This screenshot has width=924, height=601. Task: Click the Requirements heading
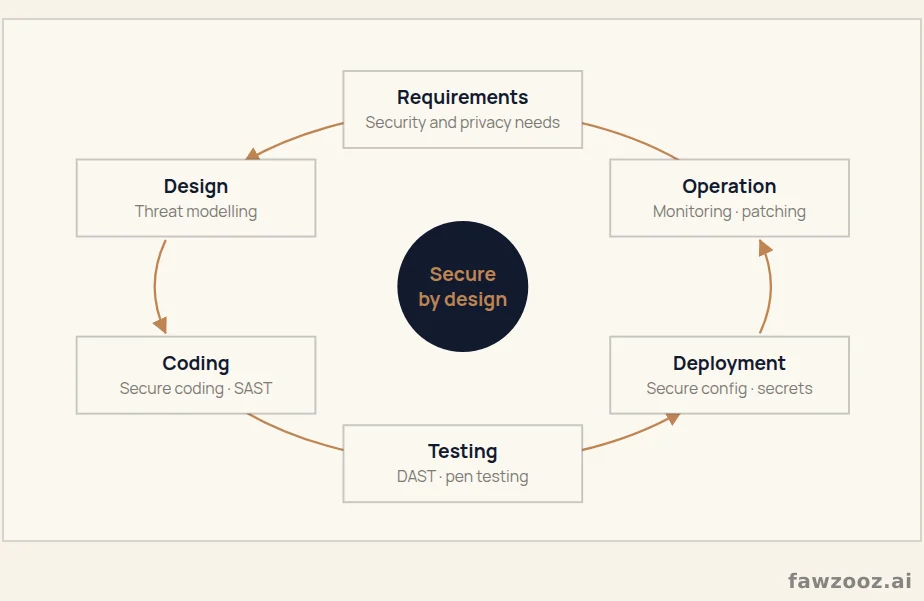pos(463,97)
